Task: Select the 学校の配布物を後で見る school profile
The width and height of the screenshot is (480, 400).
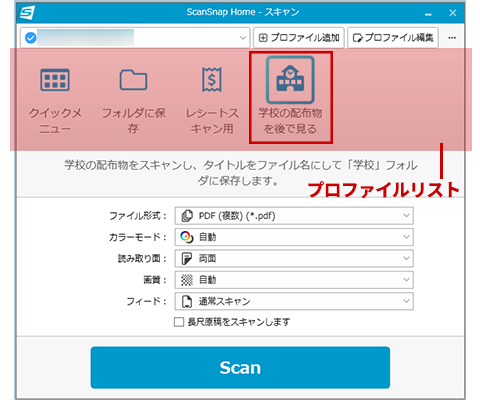Action: [290, 80]
